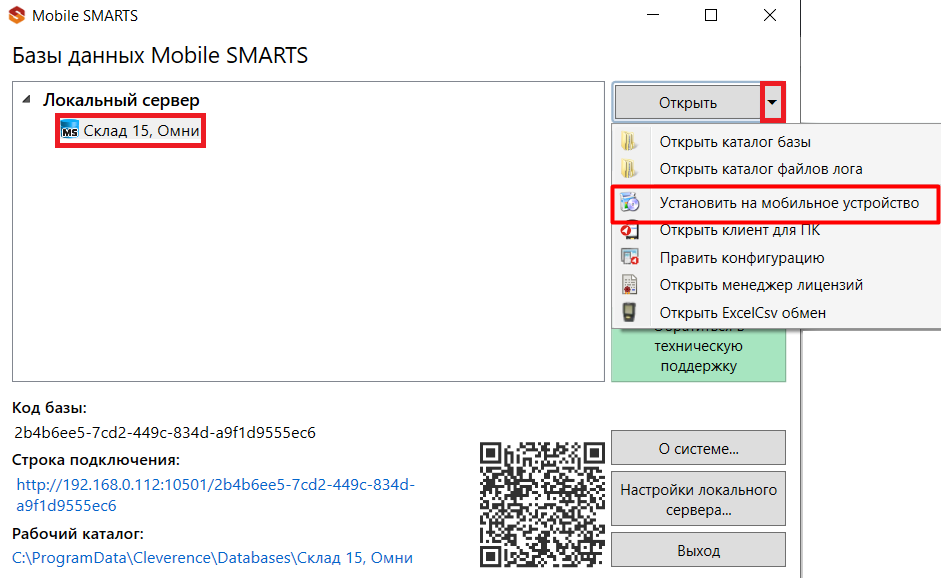Viewport: 941px width, 579px height.
Task: Open Настройки локального сервера...
Action: click(x=699, y=499)
